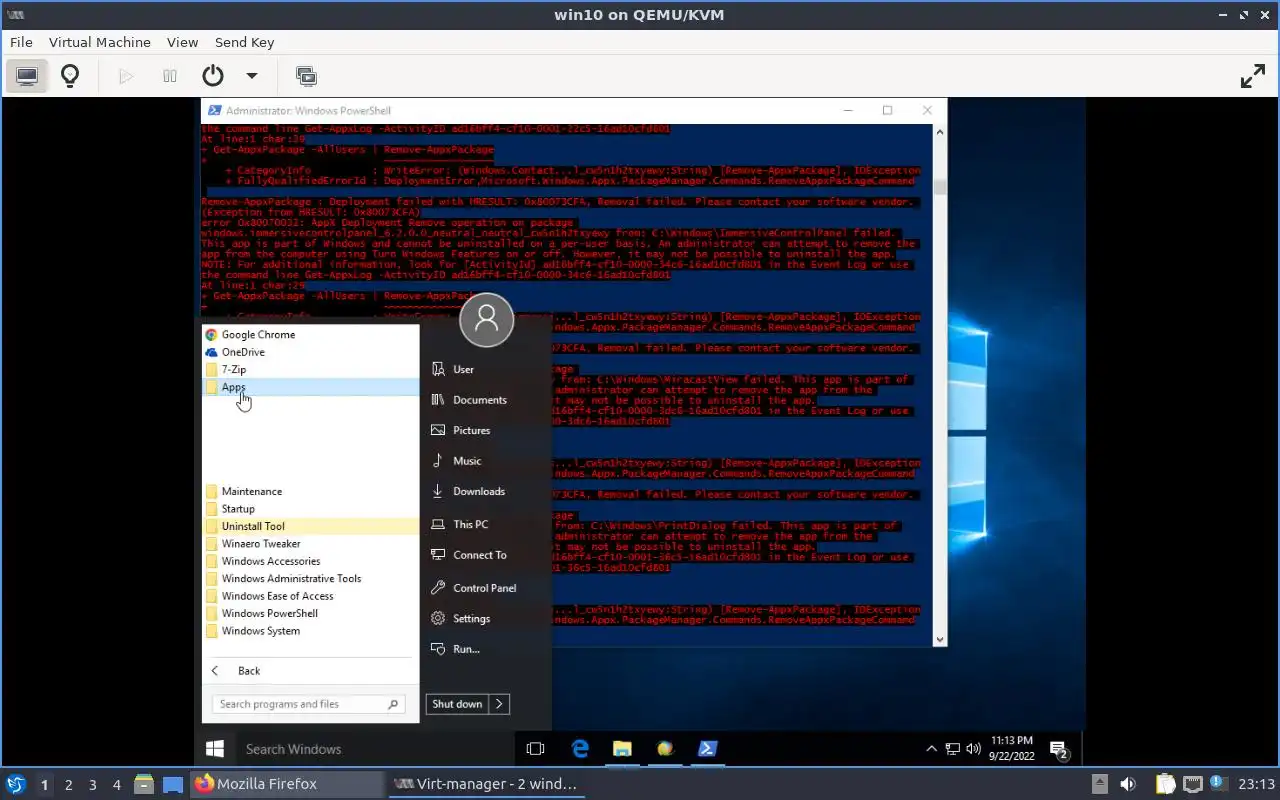Open the User folder link
The height and width of the screenshot is (800, 1280).
point(486,369)
